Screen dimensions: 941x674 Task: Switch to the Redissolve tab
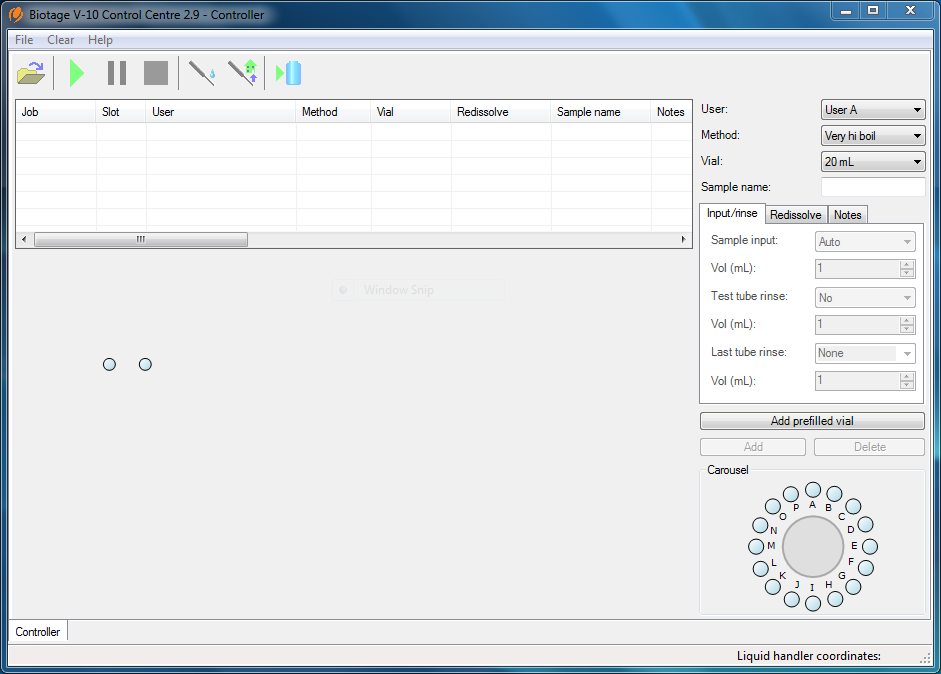coord(795,214)
